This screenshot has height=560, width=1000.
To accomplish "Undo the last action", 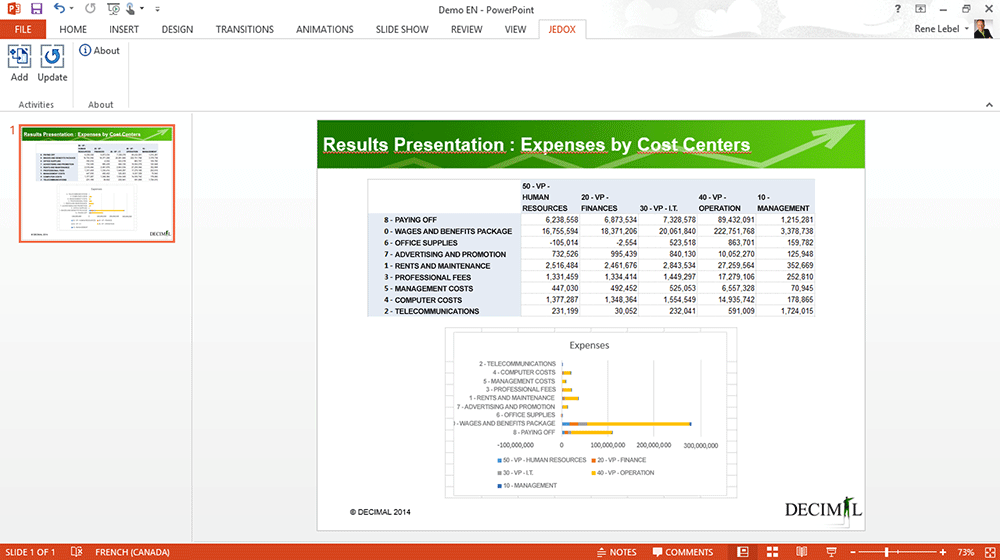I will (60, 9).
